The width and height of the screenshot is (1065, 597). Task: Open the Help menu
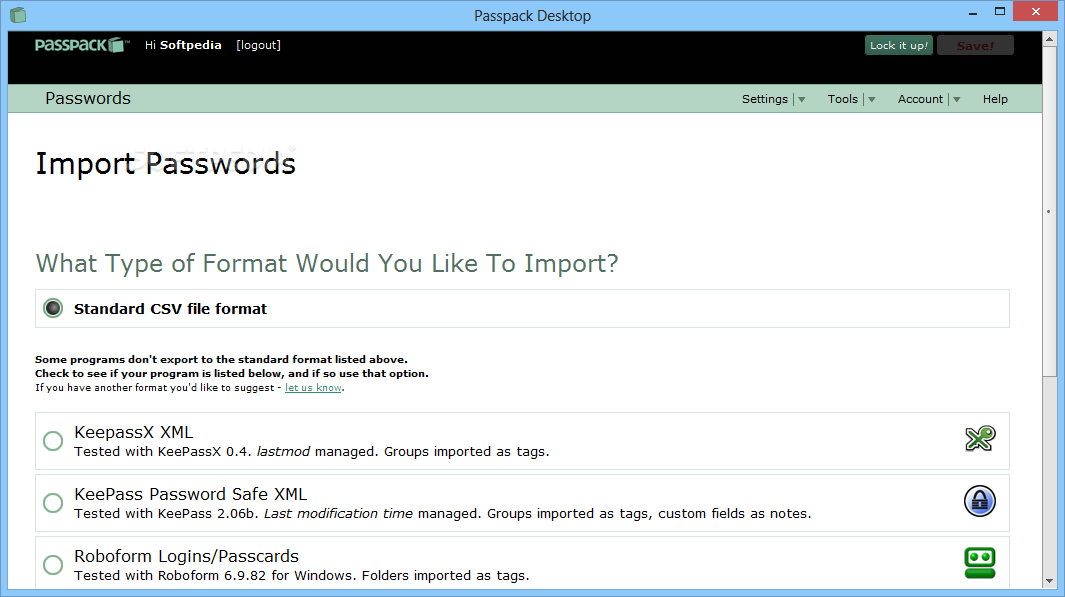pos(995,99)
